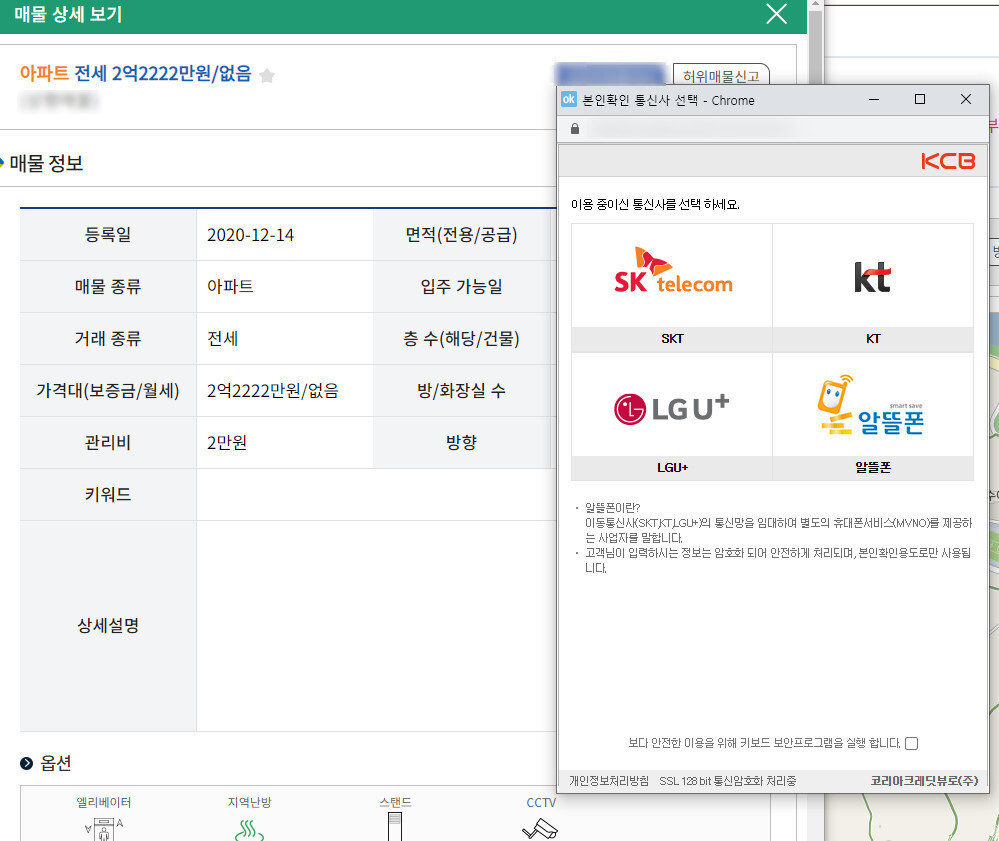Click the 층 수(해당/건물) header cell

(461, 339)
